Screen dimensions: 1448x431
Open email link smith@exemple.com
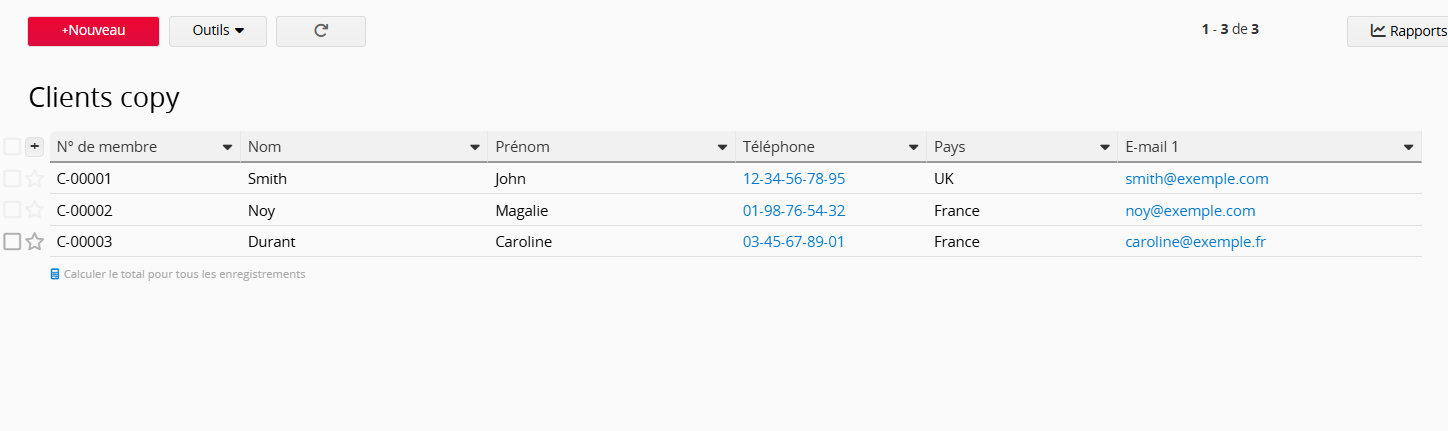[x=1196, y=179]
